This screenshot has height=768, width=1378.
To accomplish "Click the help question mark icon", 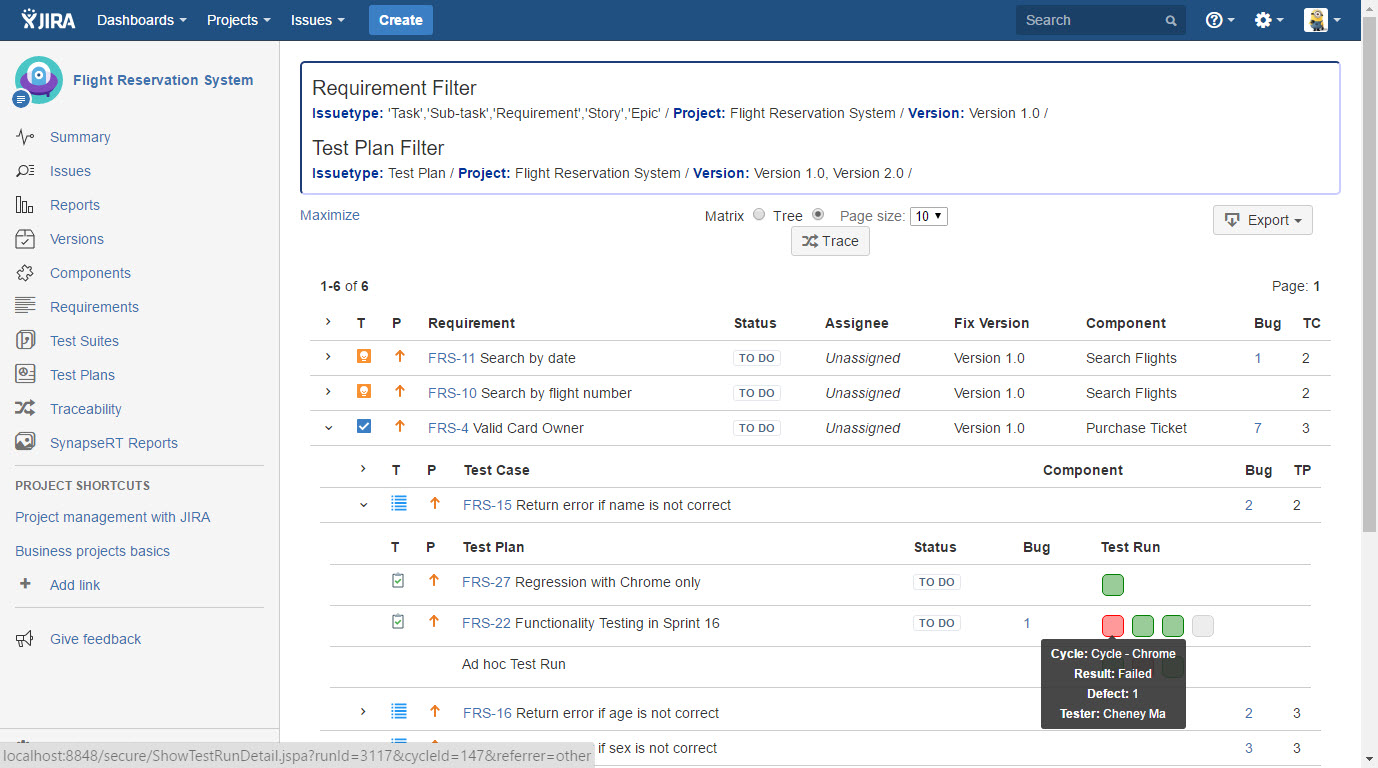I will pos(1214,20).
